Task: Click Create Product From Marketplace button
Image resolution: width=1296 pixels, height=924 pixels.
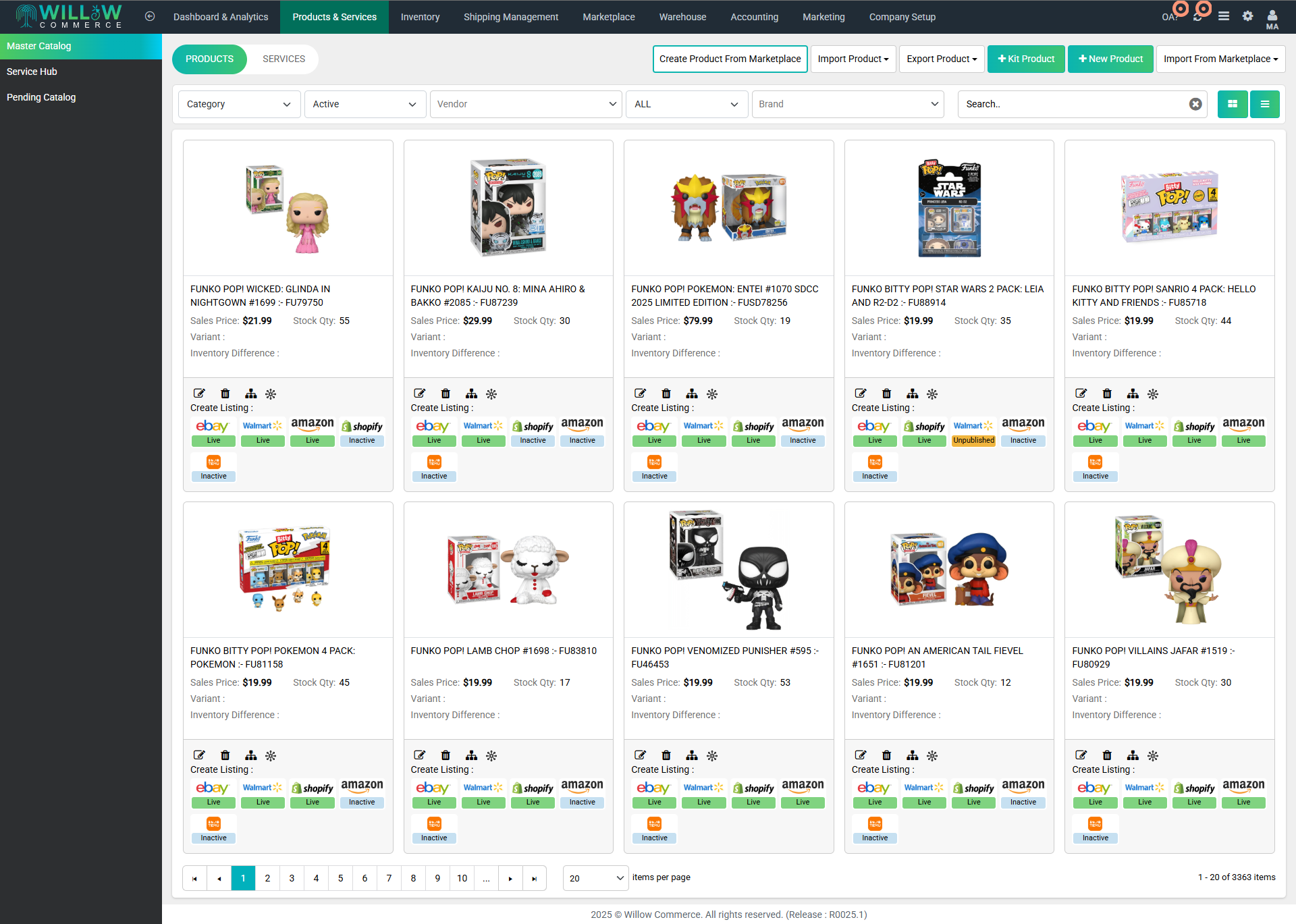Action: pos(730,59)
